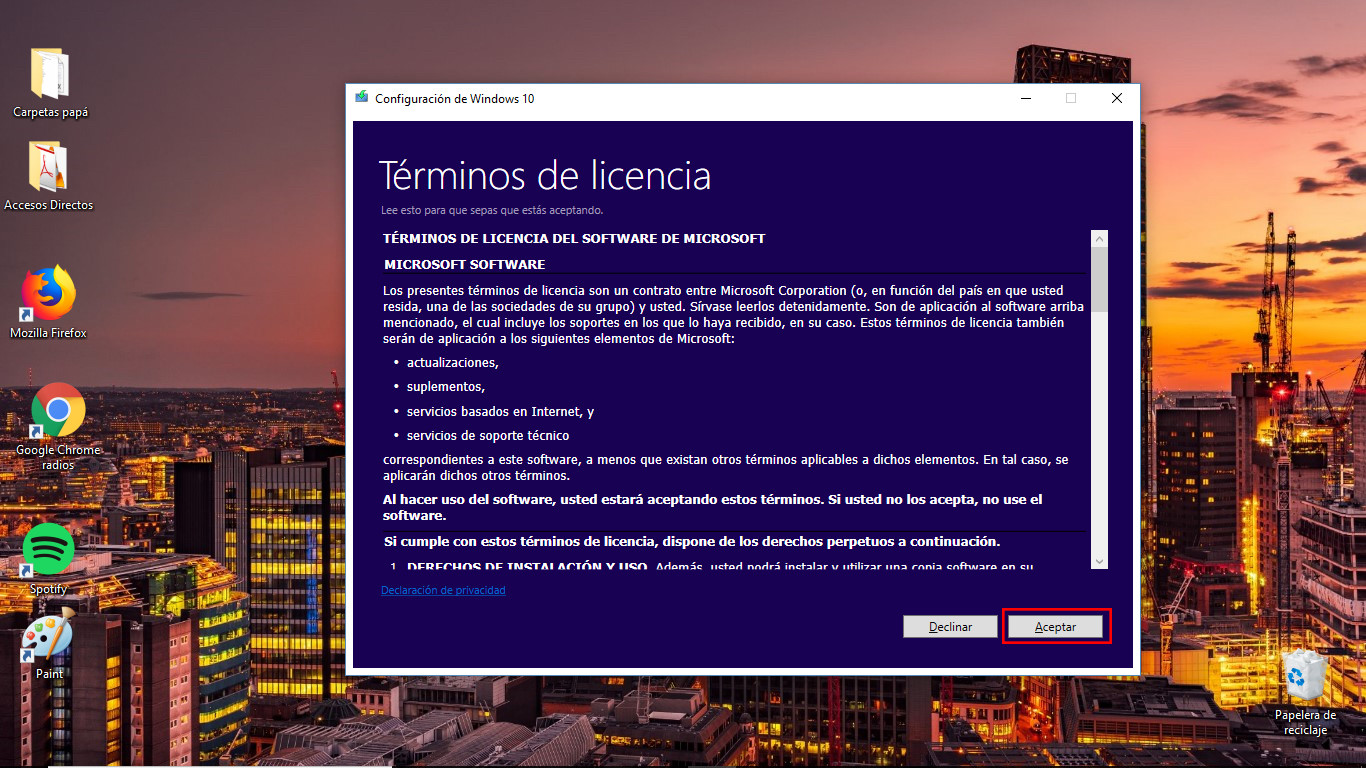The height and width of the screenshot is (768, 1366).
Task: Open Spotify from the desktop
Action: (x=46, y=550)
